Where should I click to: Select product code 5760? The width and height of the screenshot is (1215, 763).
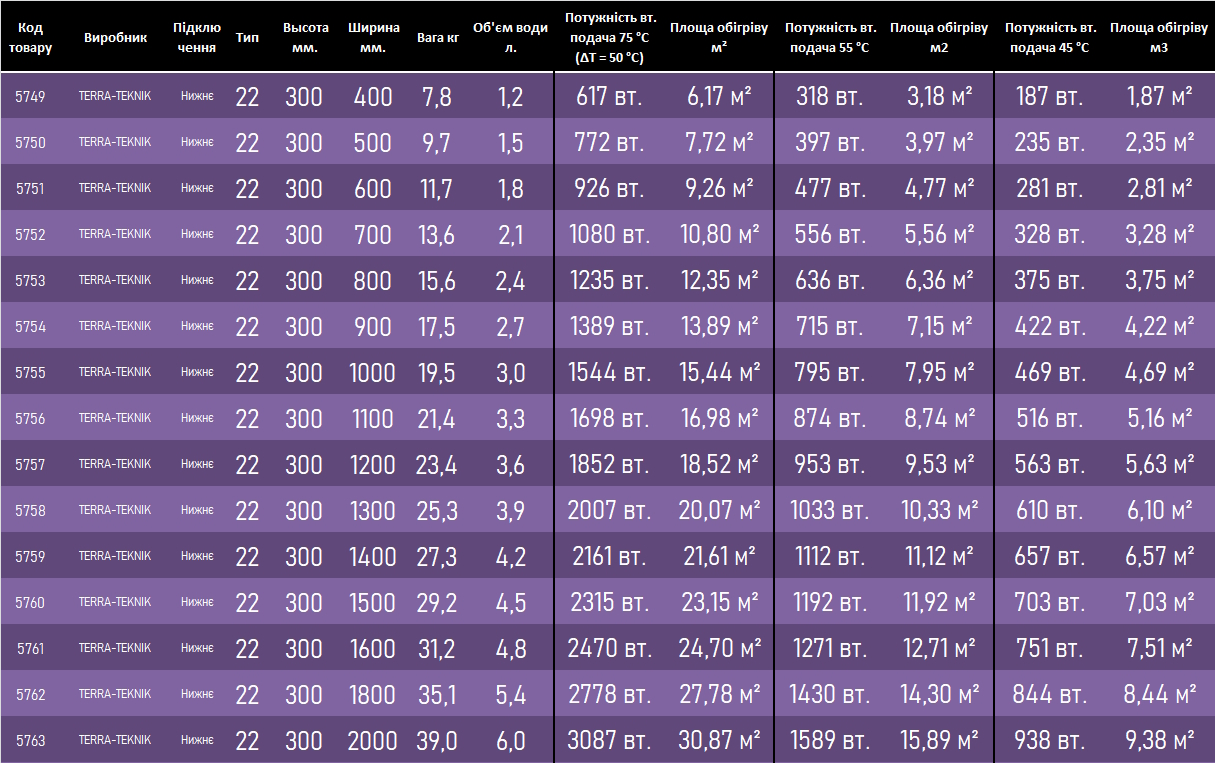point(30,603)
